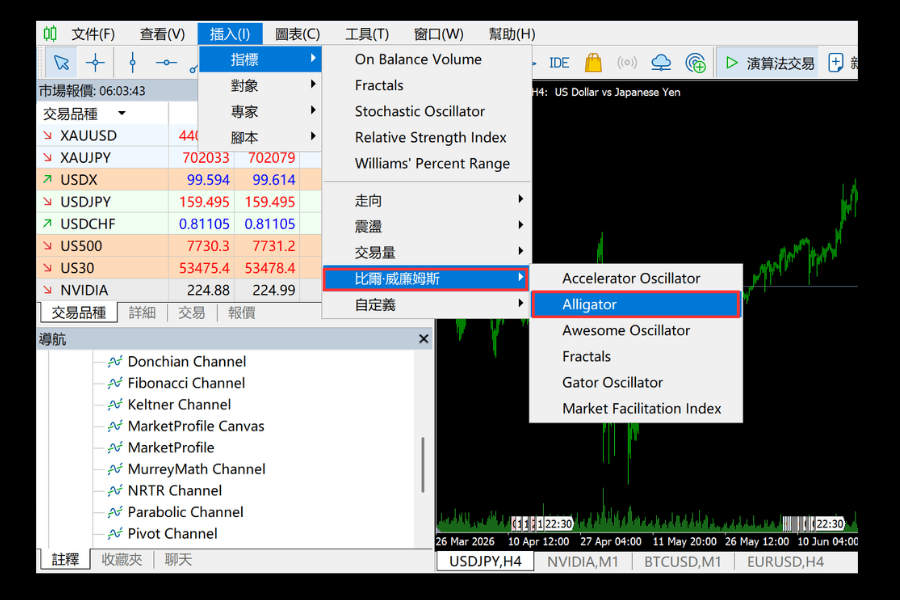Viewport: 900px width, 600px height.
Task: Switch to the BTCUSD,M1 chart tab
Action: coord(682,562)
